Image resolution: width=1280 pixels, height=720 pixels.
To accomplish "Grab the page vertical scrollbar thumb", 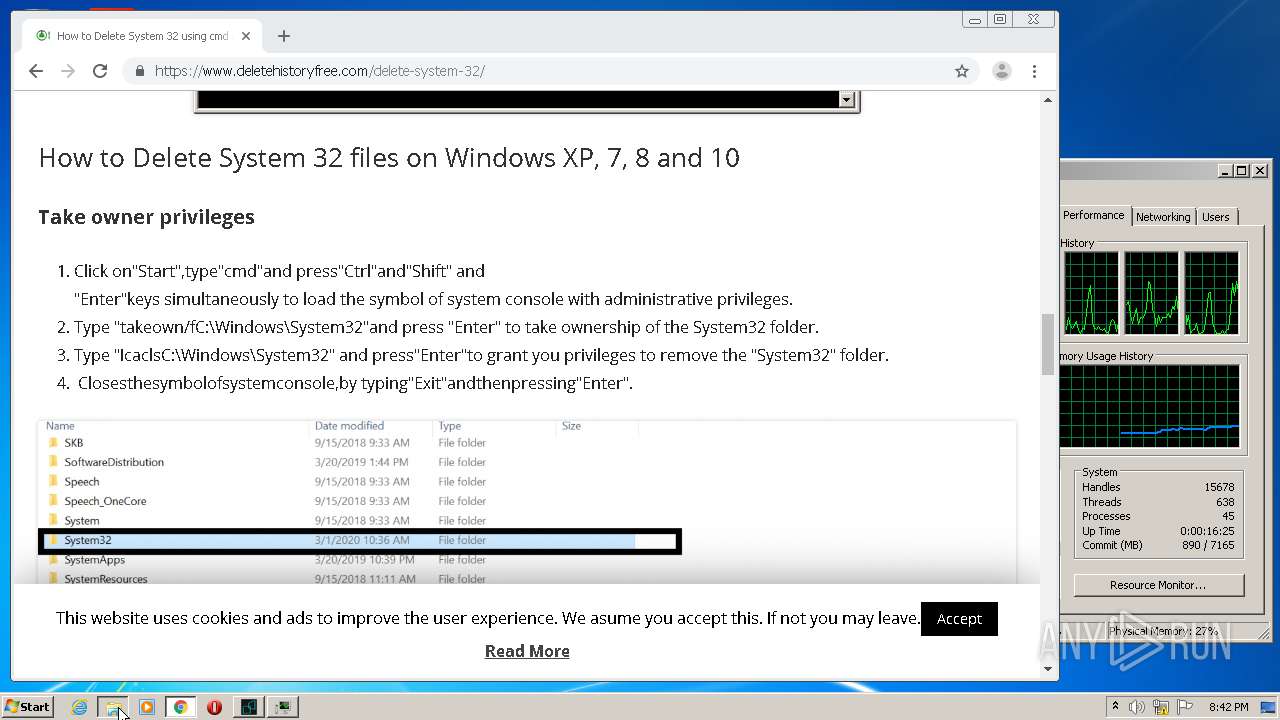I will pyautogui.click(x=1048, y=344).
